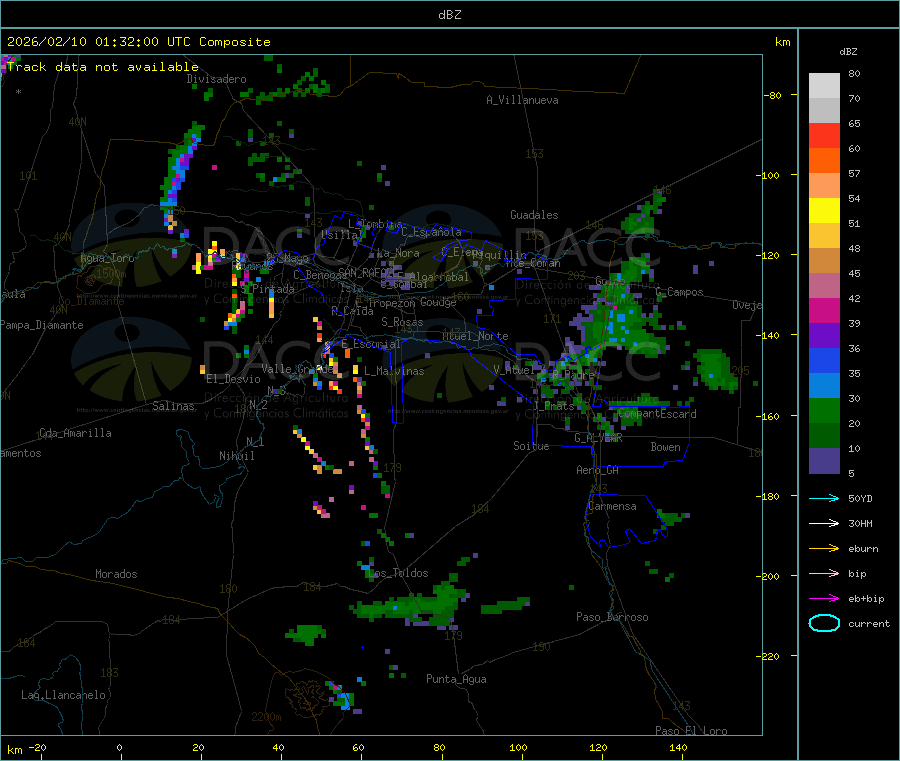Click the '-80' tick on the vertical km axis
Viewport: 900px width, 761px height.
[x=773, y=95]
